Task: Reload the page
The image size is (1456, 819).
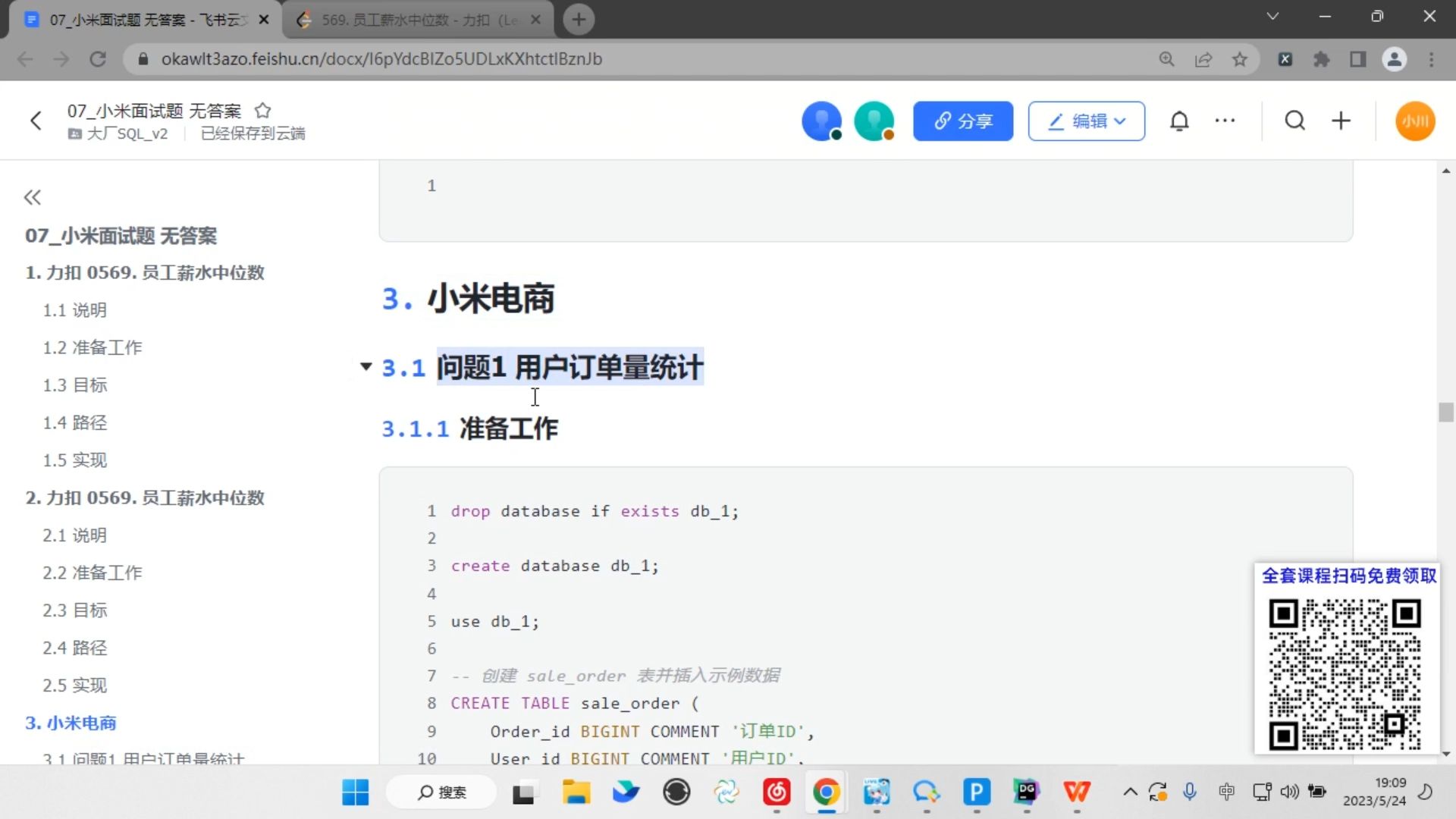Action: [98, 59]
